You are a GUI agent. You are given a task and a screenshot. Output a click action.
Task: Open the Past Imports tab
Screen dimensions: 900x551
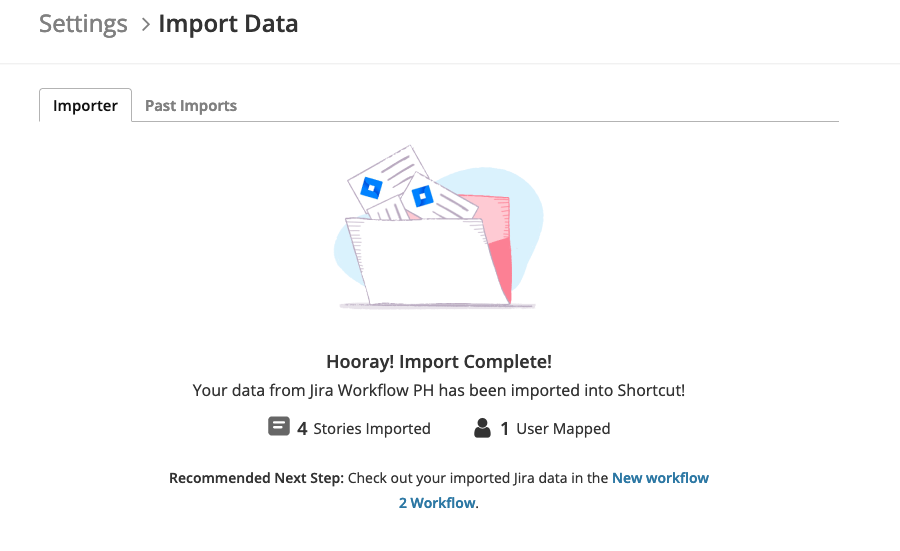pyautogui.click(x=191, y=106)
